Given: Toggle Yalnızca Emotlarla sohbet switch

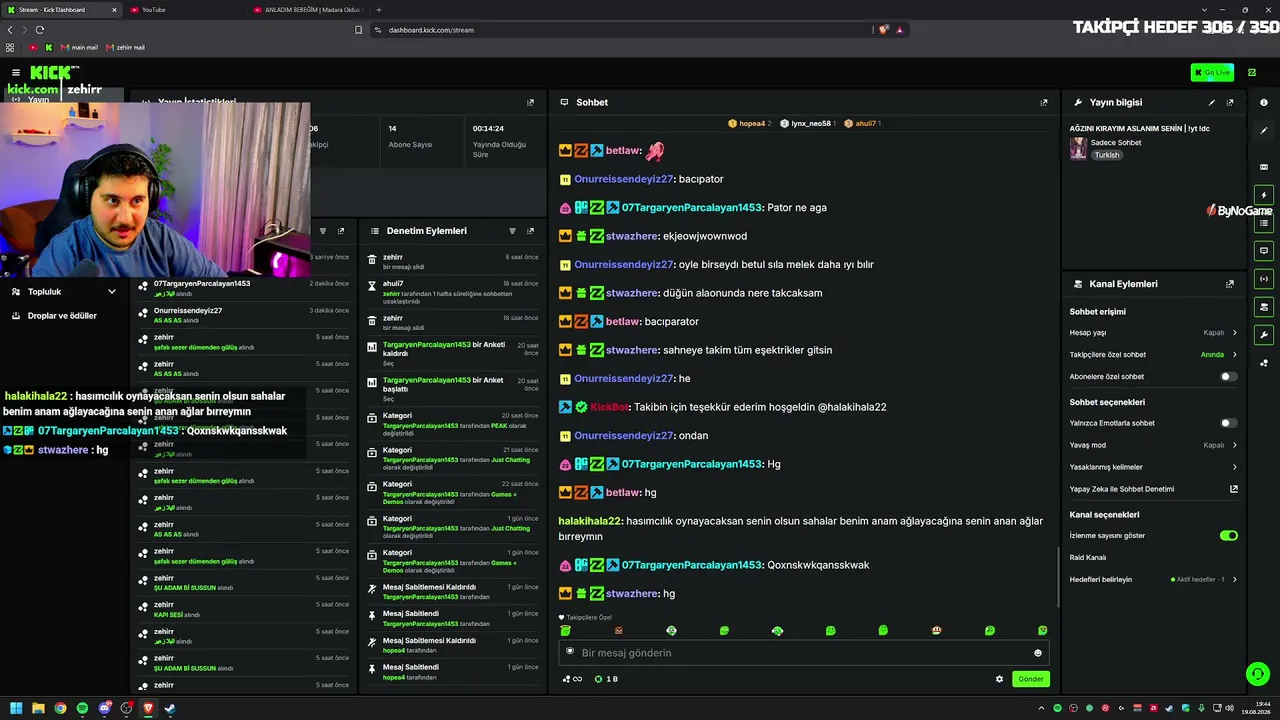Looking at the screenshot, I should tap(1229, 423).
